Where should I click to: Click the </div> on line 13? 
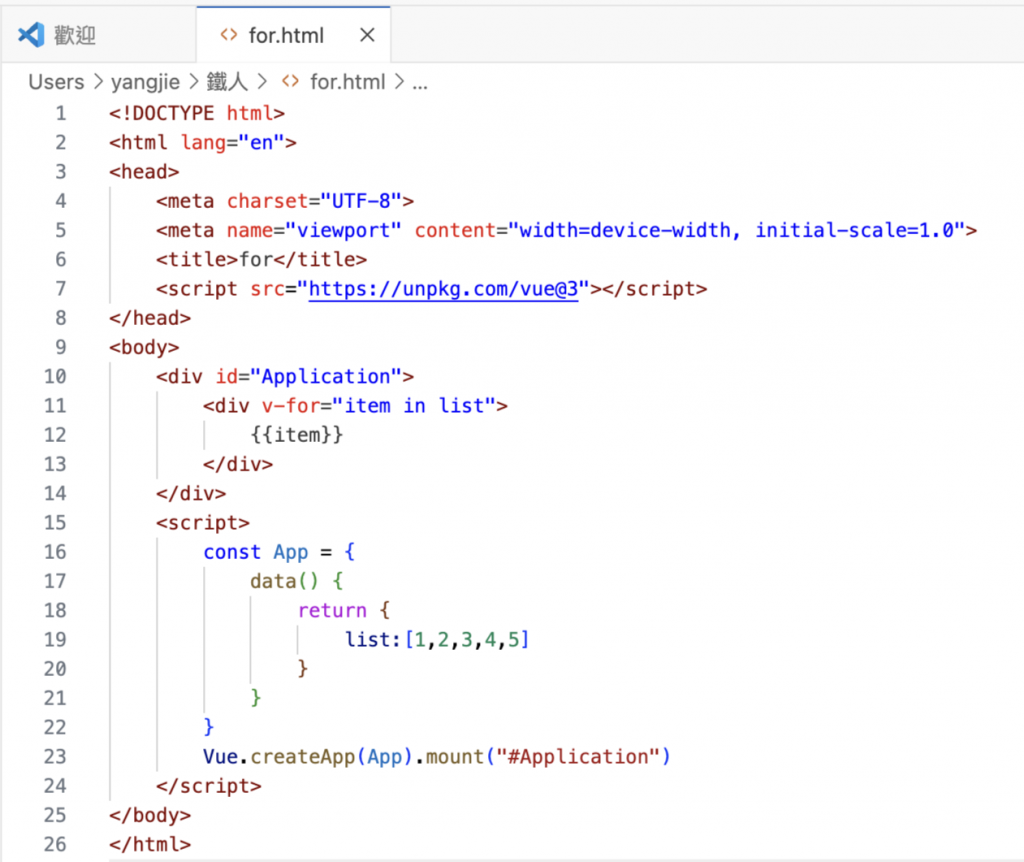click(238, 465)
